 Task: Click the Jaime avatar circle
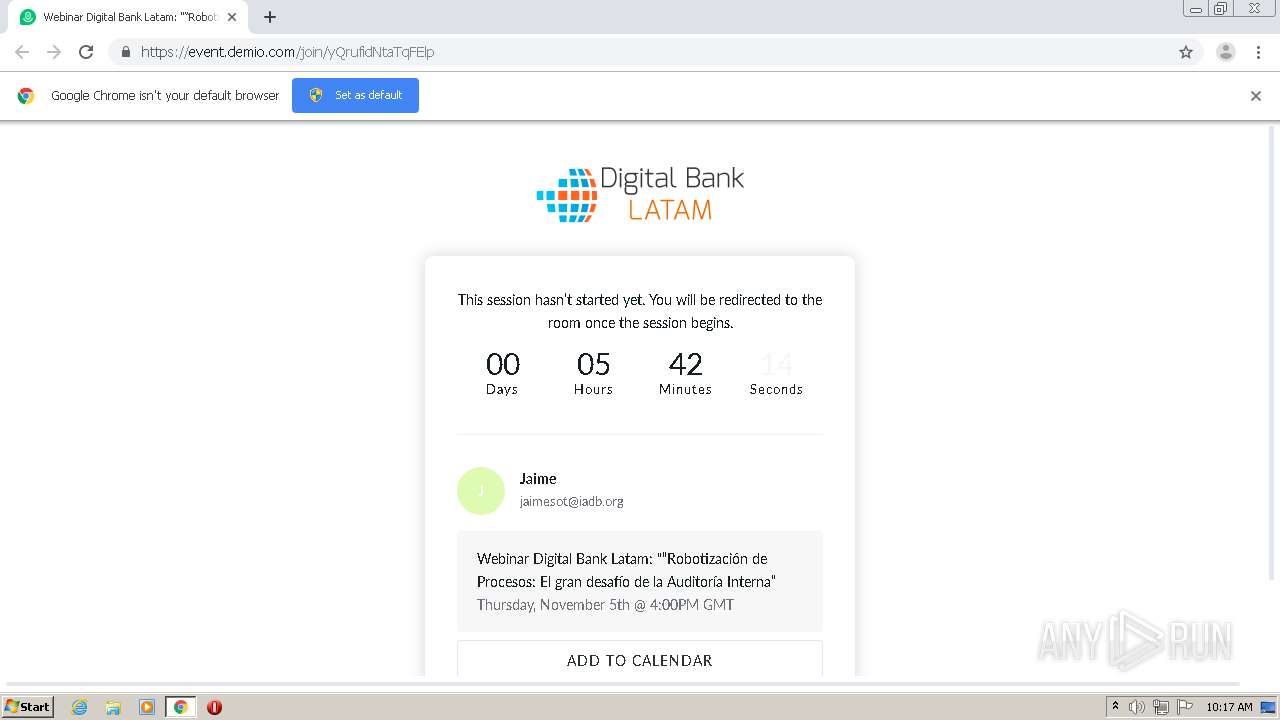pyautogui.click(x=481, y=490)
